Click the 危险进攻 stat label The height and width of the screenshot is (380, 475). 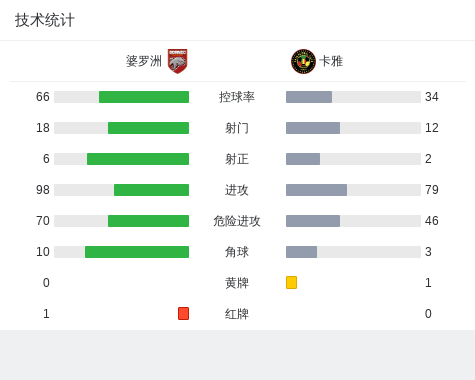(x=237, y=221)
